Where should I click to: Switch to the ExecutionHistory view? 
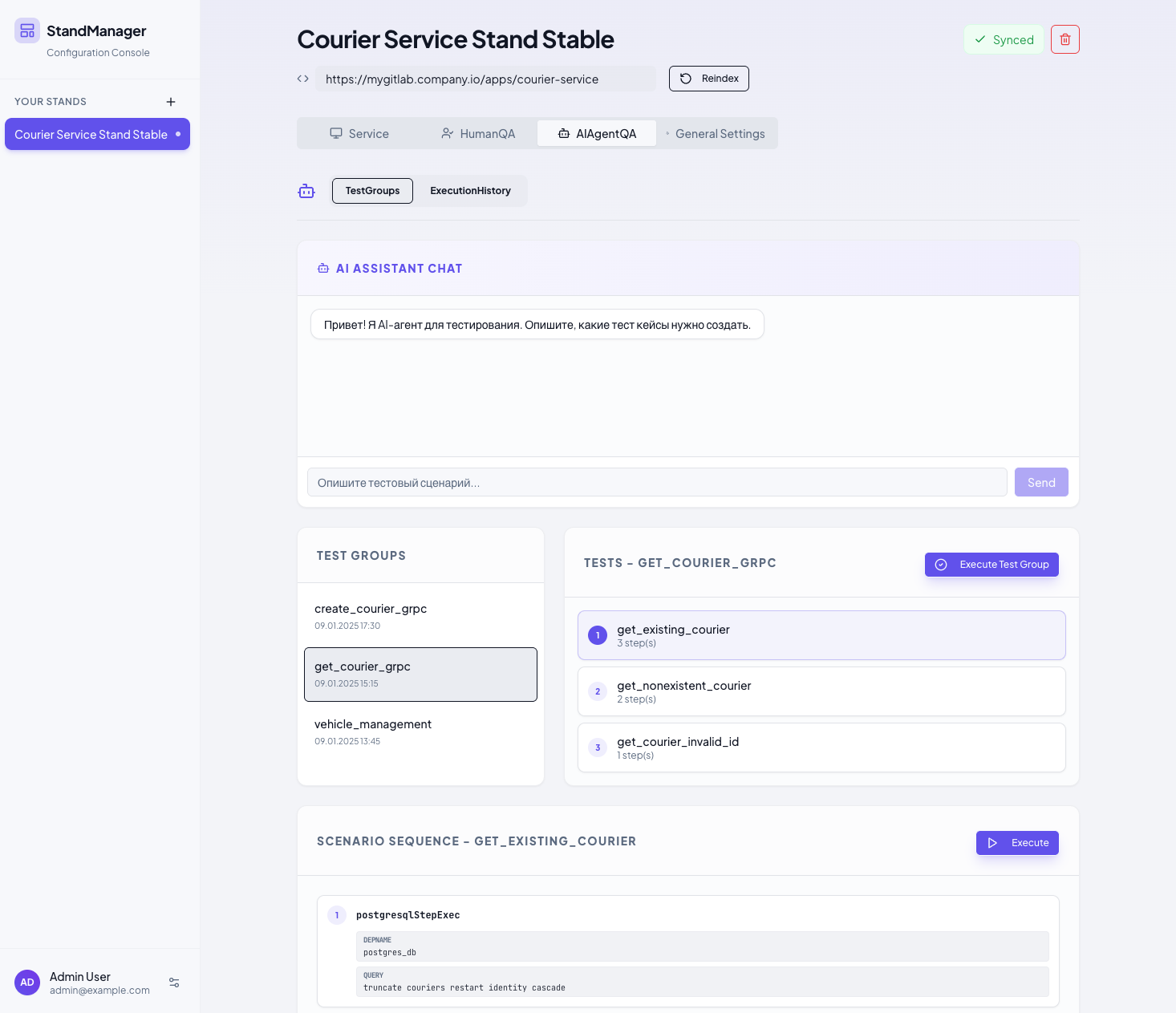pos(470,191)
